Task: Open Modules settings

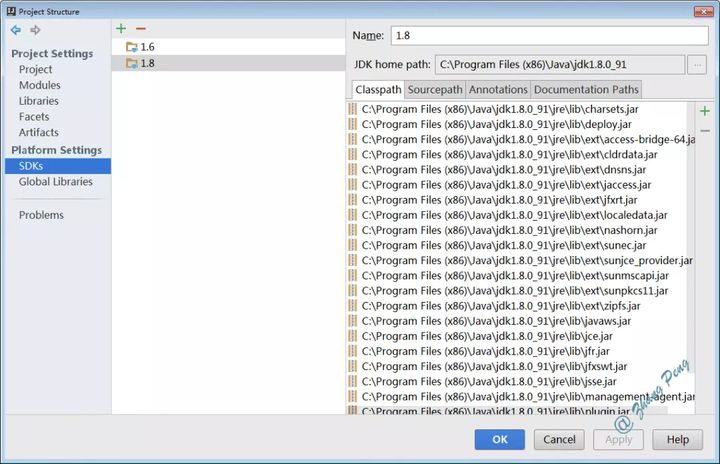Action: point(39,85)
